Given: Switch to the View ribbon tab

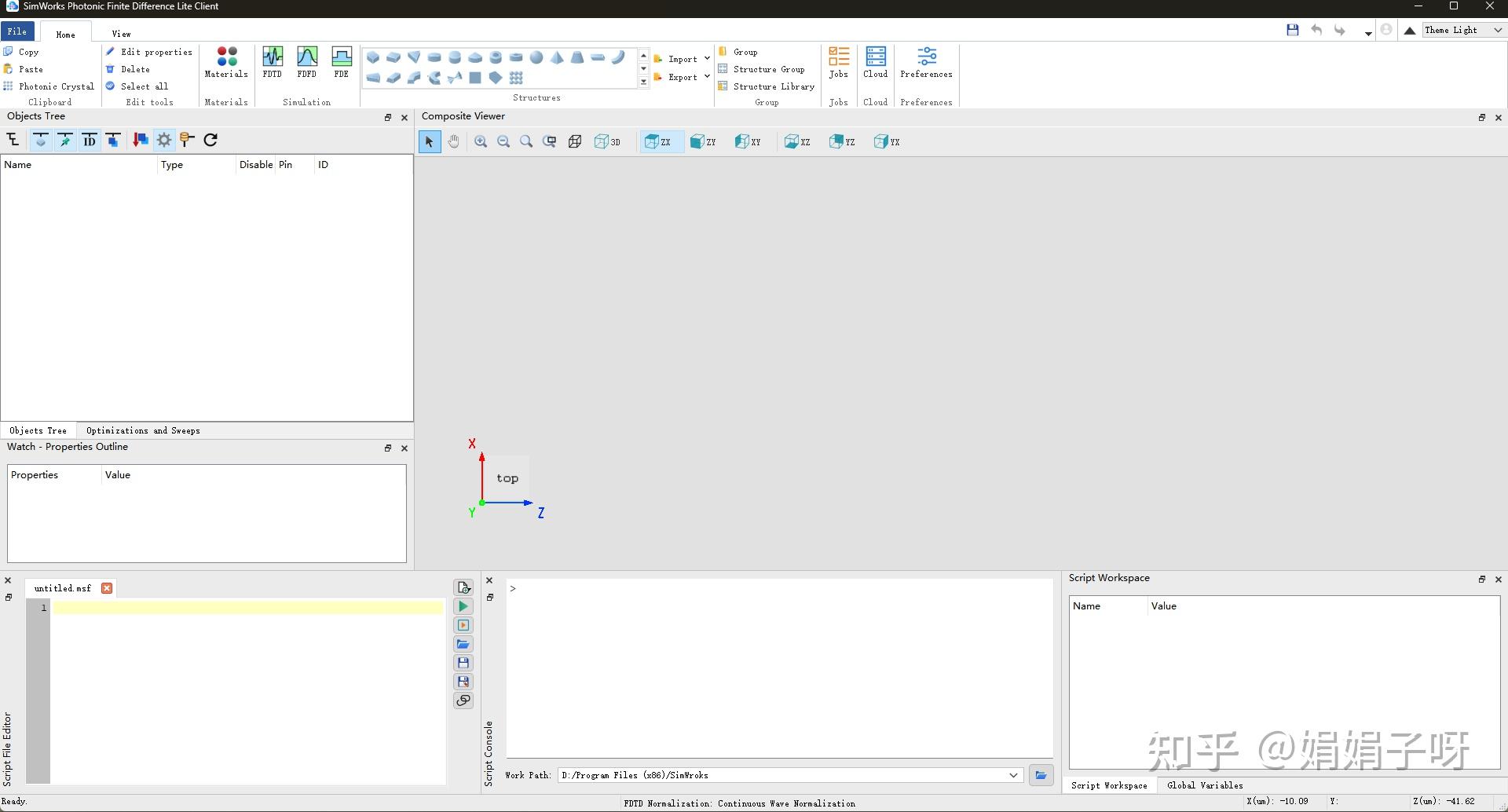Looking at the screenshot, I should click(121, 34).
